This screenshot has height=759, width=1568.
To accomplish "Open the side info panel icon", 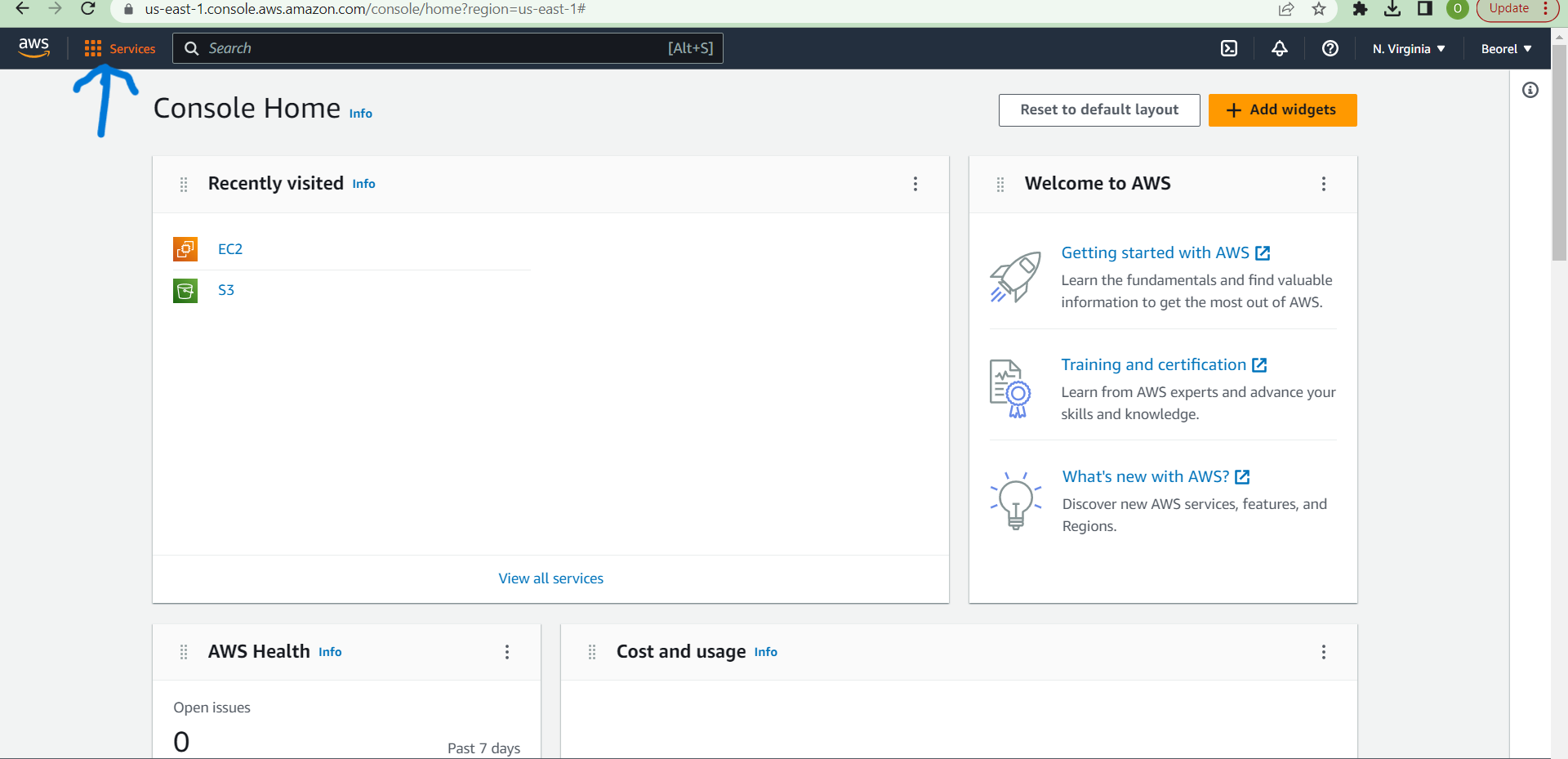I will coord(1530,90).
